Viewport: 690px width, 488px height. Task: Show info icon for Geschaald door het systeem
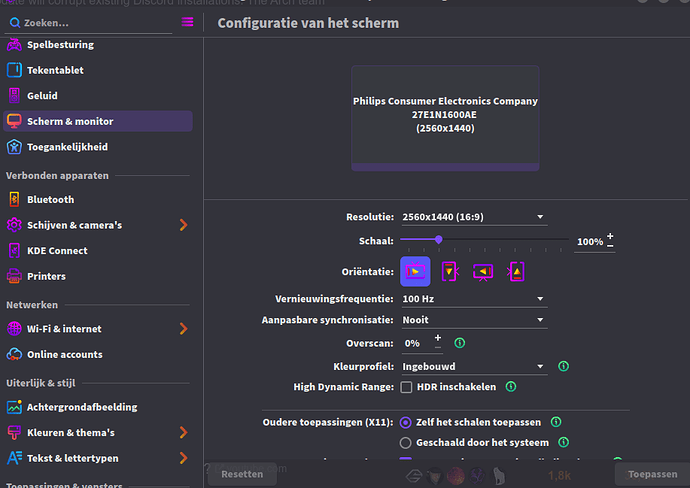click(563, 442)
